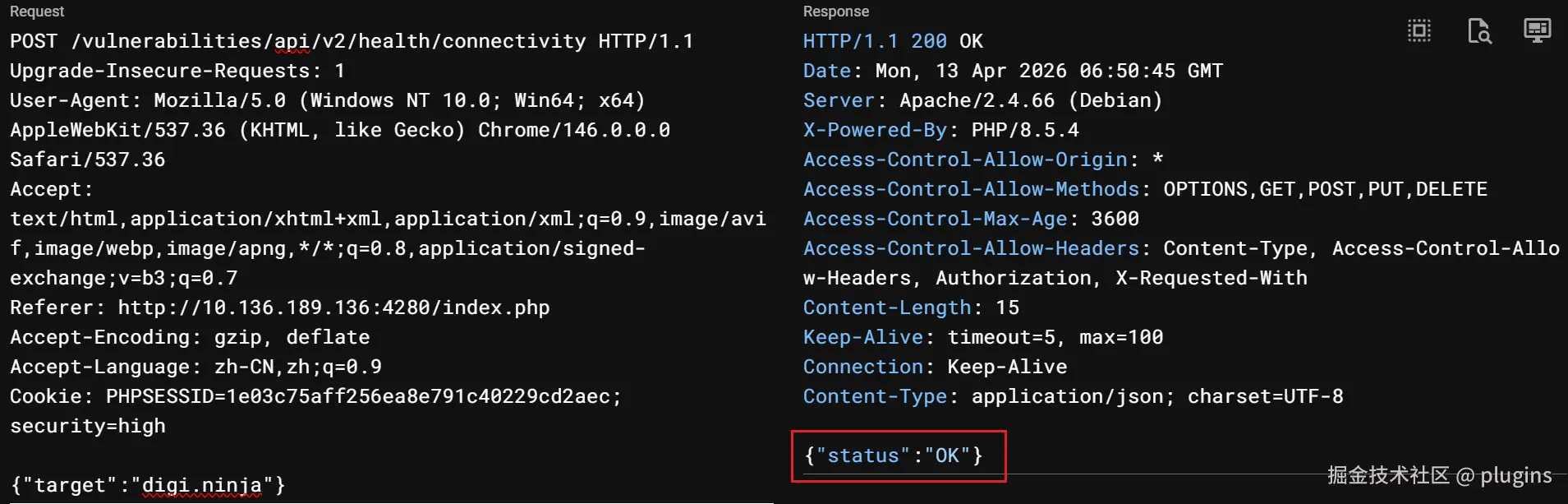This screenshot has height=504, width=1568.
Task: Click the dotted-square selection icon in Response panel
Action: point(1419,31)
